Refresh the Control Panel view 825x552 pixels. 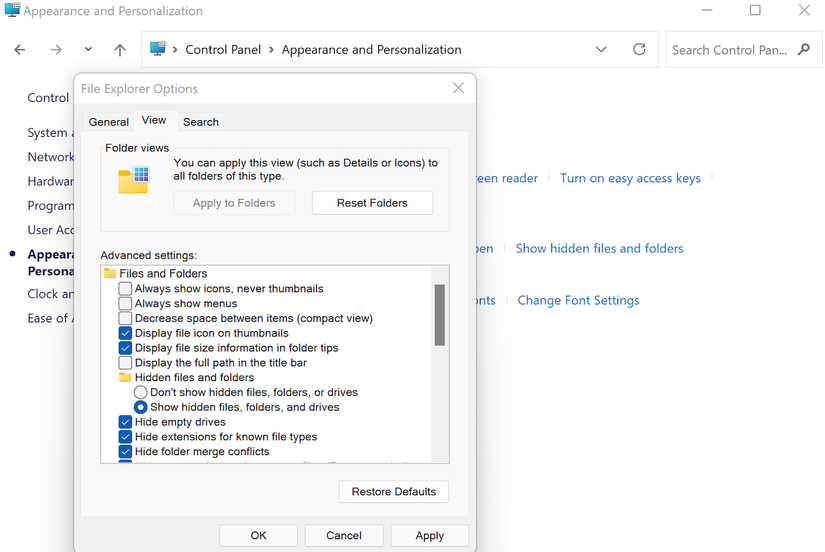click(639, 49)
